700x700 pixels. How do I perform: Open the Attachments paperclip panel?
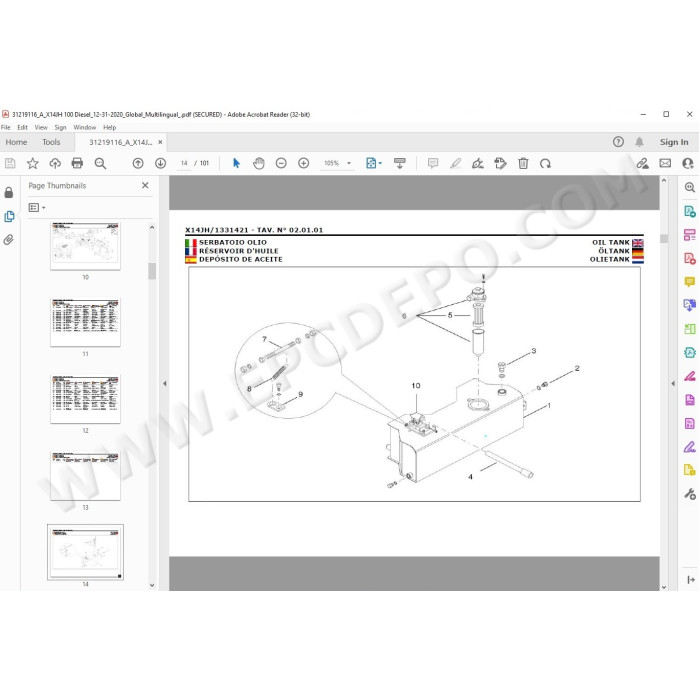[8, 240]
